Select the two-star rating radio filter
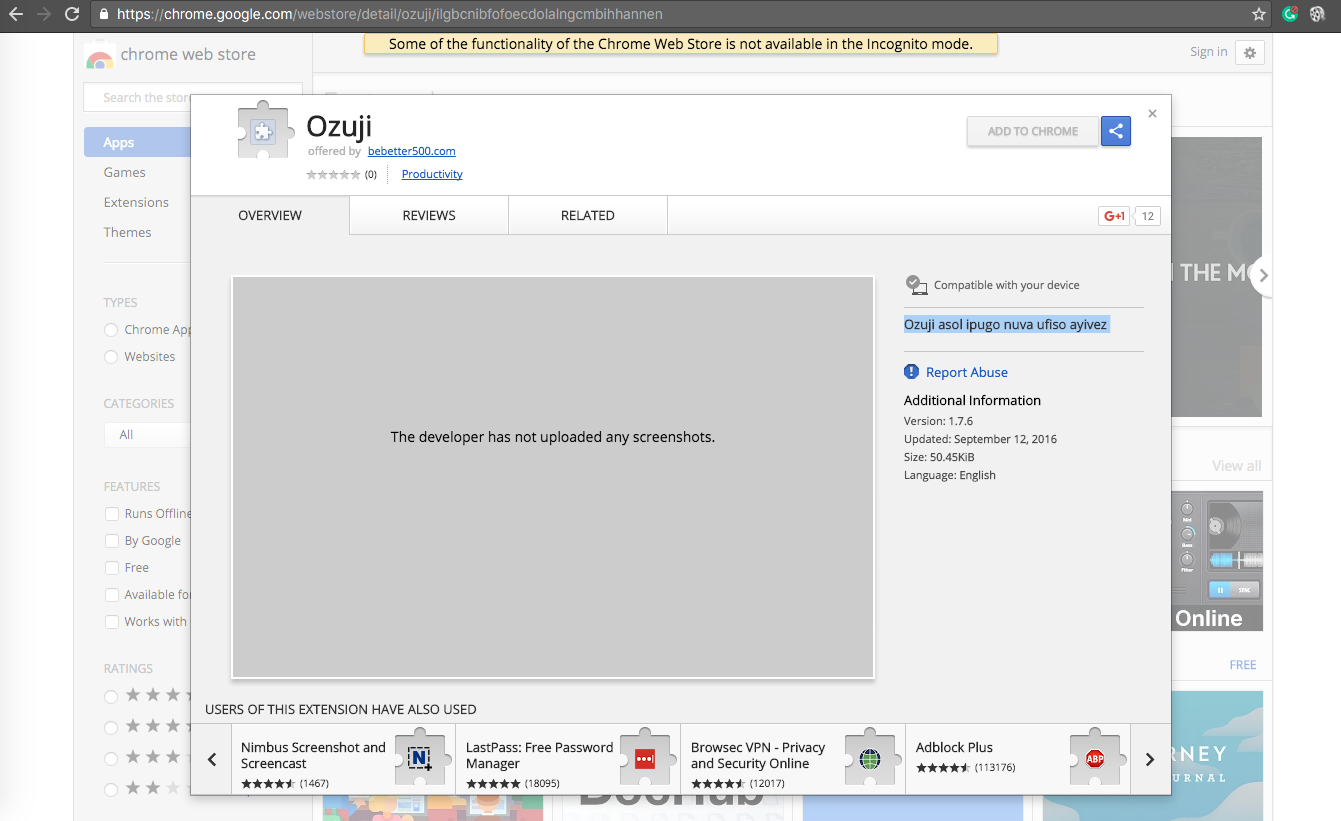 [x=111, y=789]
